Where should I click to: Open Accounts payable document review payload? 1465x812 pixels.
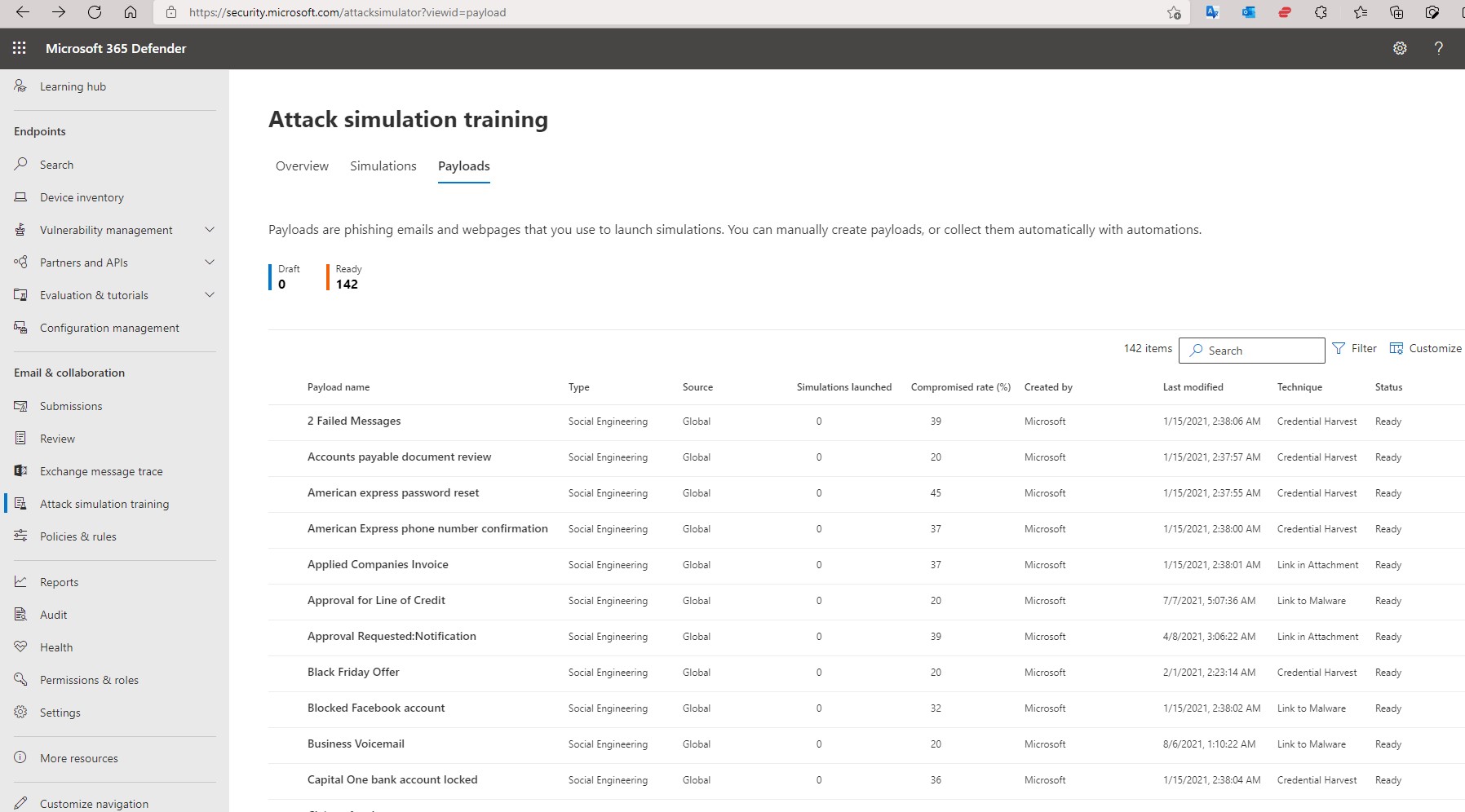tap(400, 457)
